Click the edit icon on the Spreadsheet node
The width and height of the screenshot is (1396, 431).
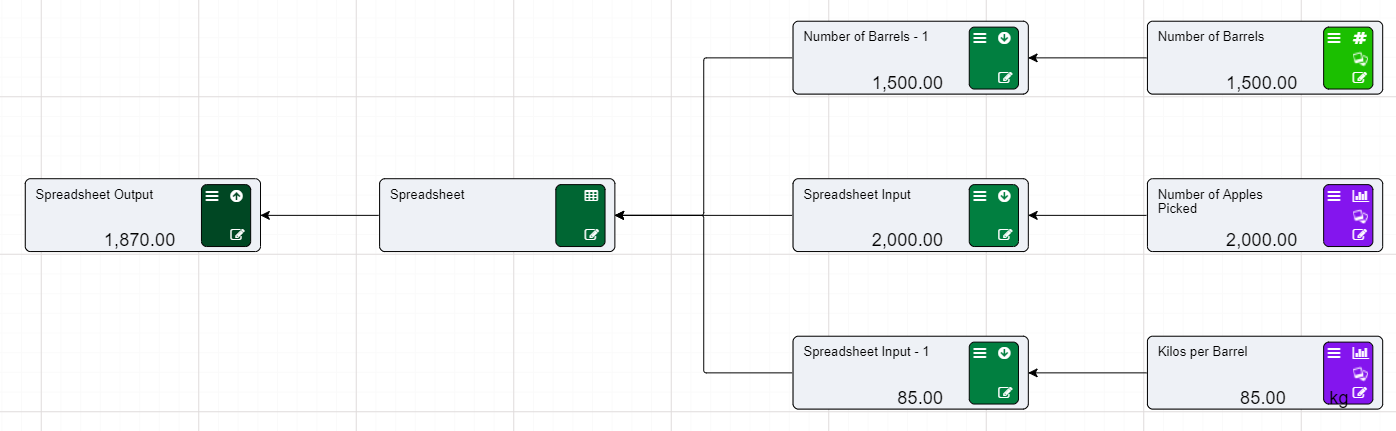(x=591, y=235)
